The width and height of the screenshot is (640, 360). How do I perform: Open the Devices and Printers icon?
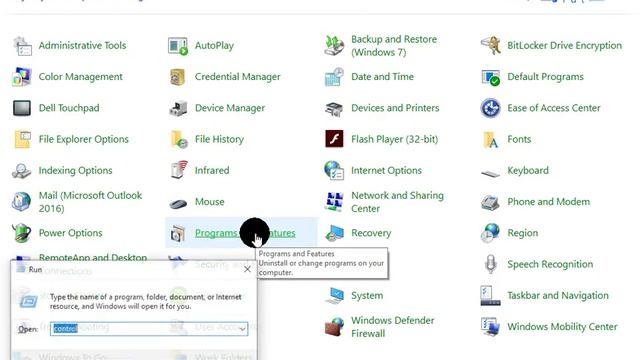[334, 108]
